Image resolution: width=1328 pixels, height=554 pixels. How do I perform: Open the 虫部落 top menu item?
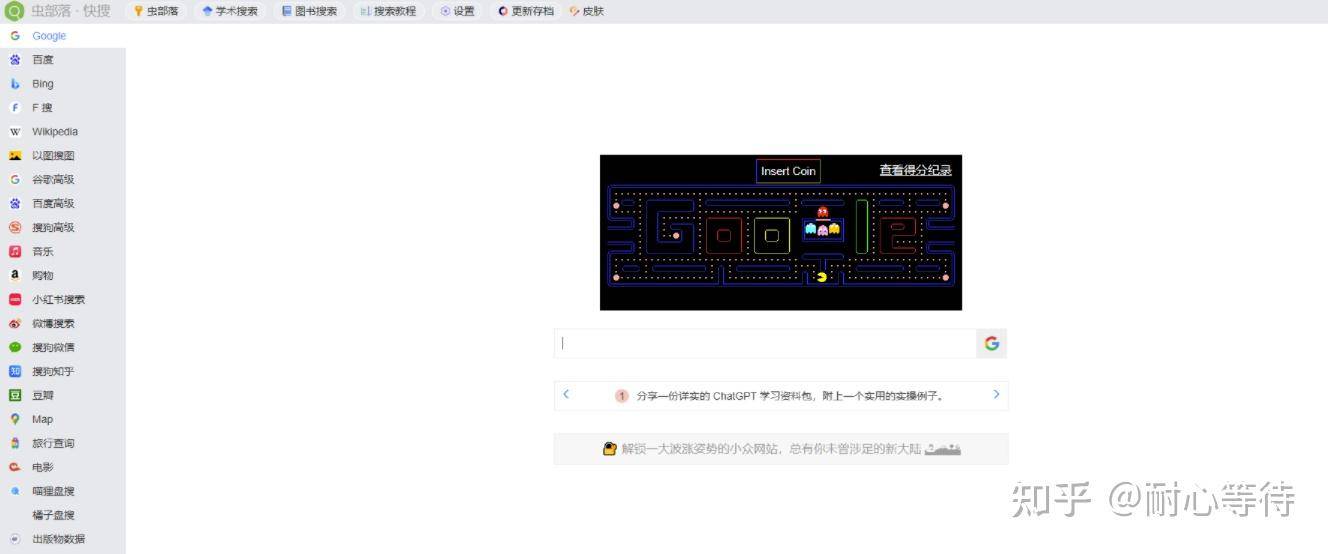(155, 11)
